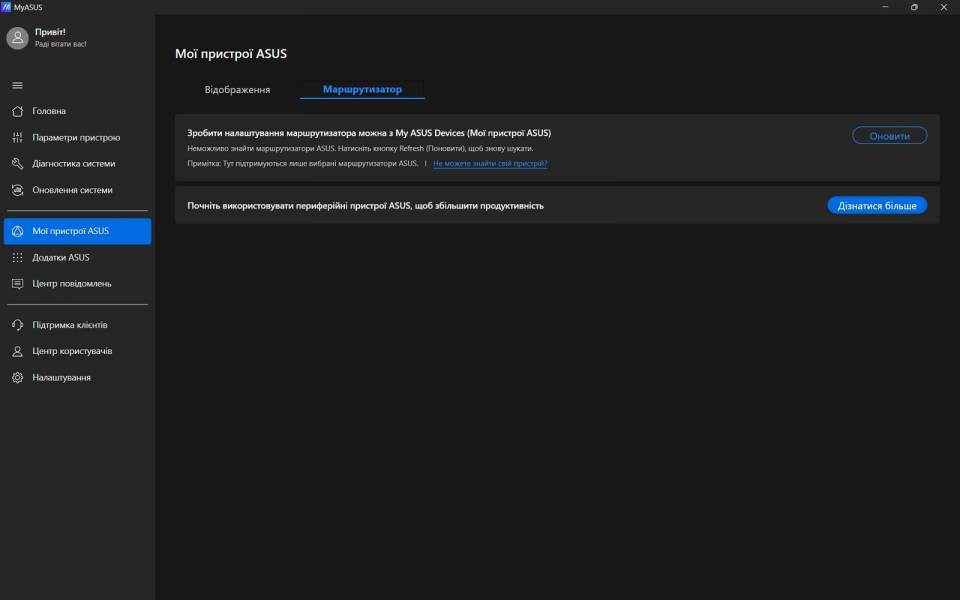This screenshot has height=600, width=960.
Task: Click the Дізнатися більше button
Action: click(x=877, y=205)
